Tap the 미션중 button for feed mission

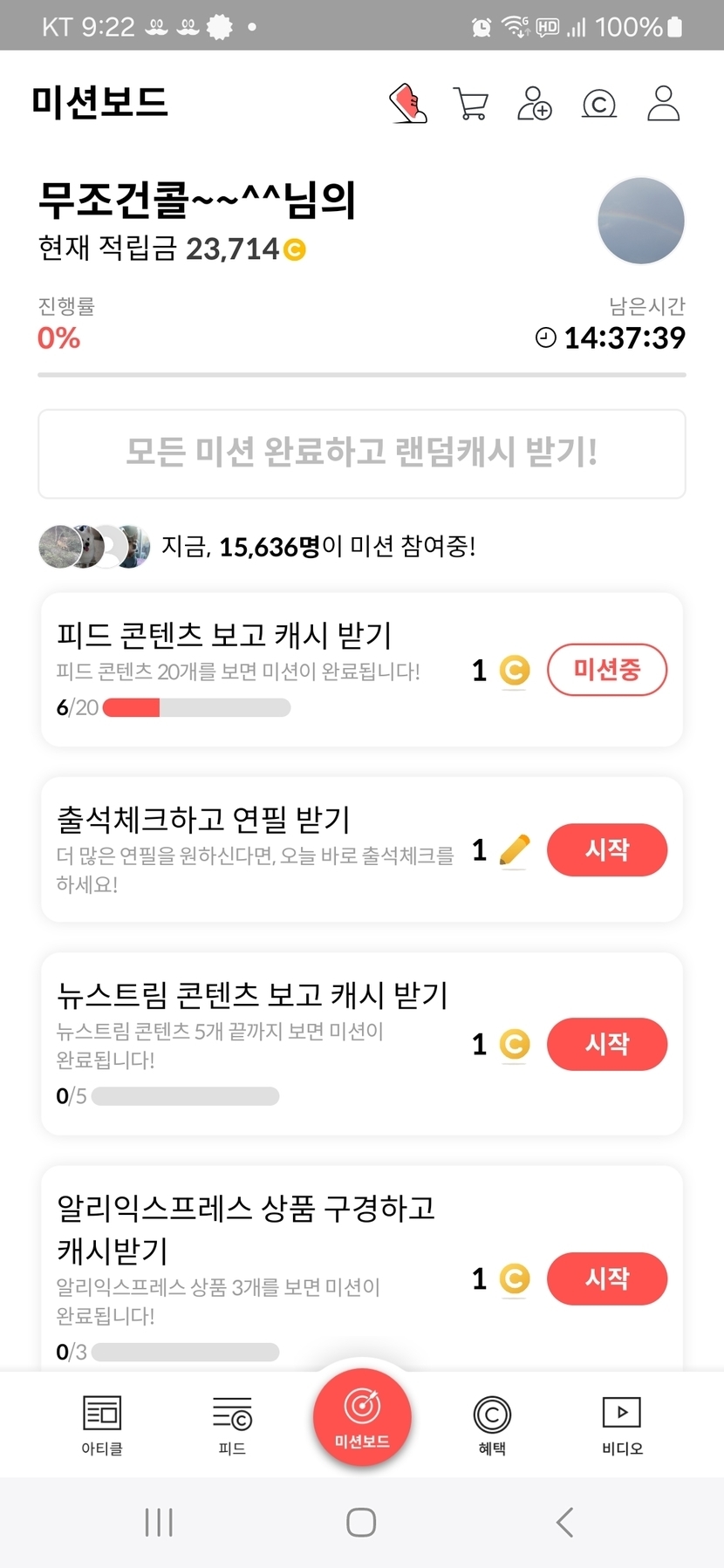pyautogui.click(x=606, y=670)
